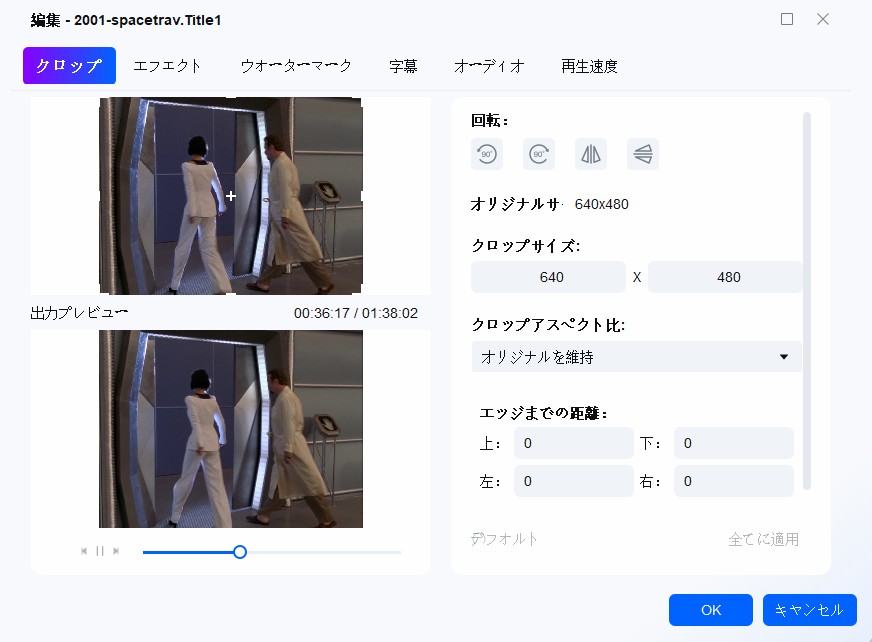Pause the preview playback
Viewport: 872px width, 642px height.
[100, 551]
